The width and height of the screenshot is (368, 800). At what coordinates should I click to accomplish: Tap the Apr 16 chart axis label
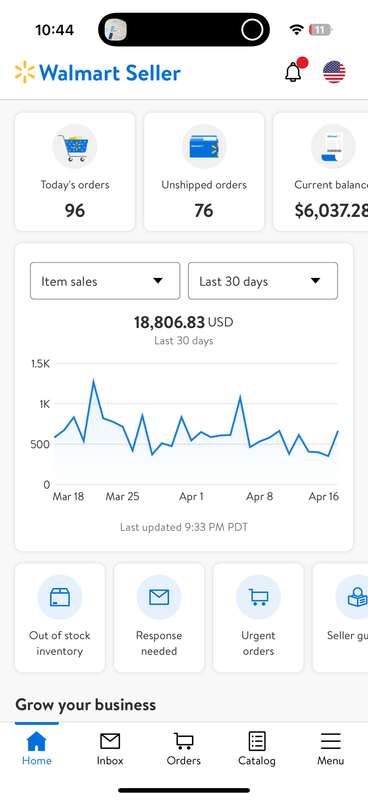click(324, 496)
